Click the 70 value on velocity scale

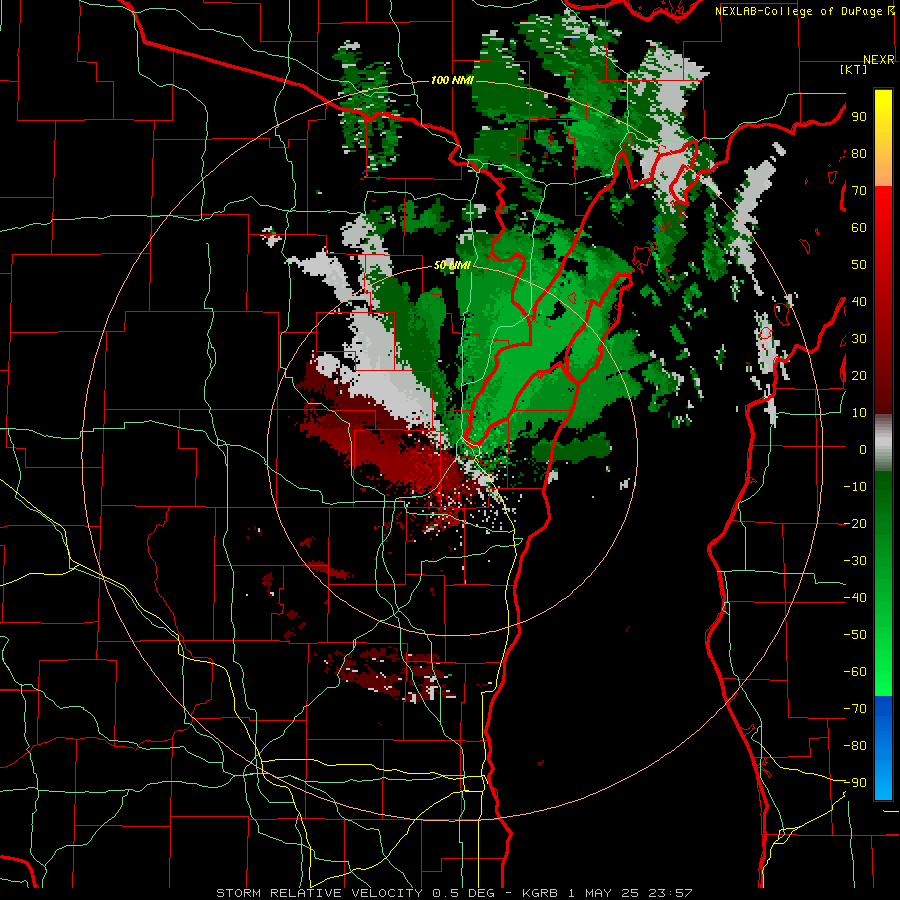click(x=859, y=191)
